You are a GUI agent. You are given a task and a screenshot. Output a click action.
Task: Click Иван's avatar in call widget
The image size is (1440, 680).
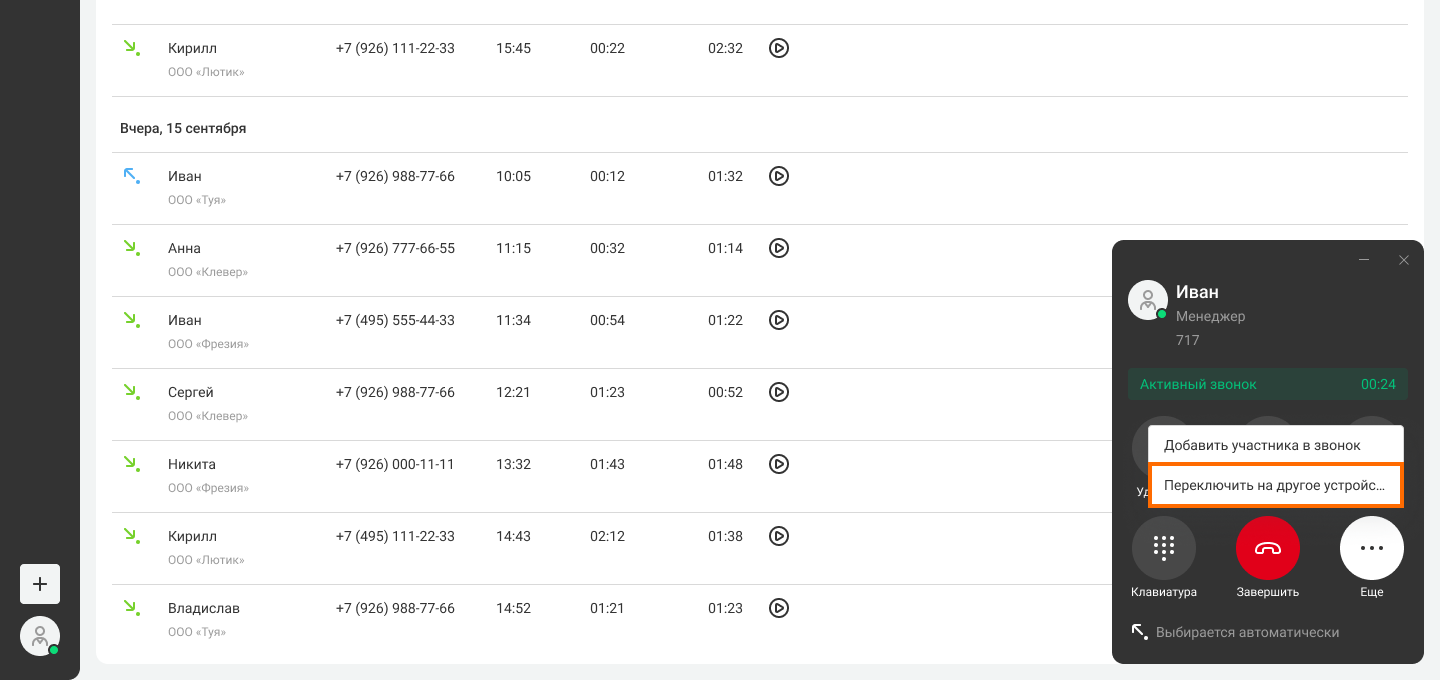pyautogui.click(x=1148, y=300)
